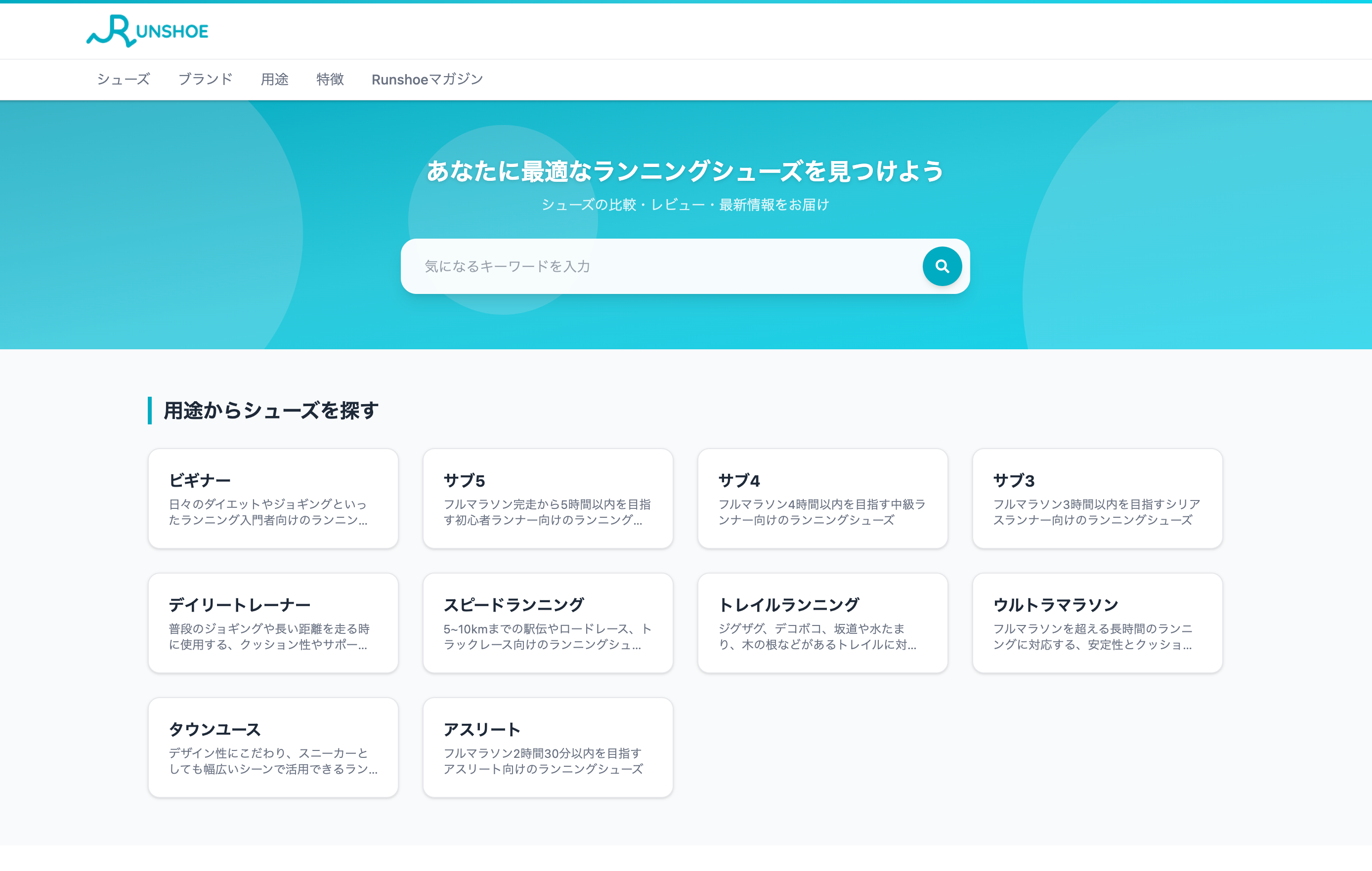Screen dimensions: 1372x871
Task: Select the ウルトラマラソン category card
Action: tap(1097, 622)
